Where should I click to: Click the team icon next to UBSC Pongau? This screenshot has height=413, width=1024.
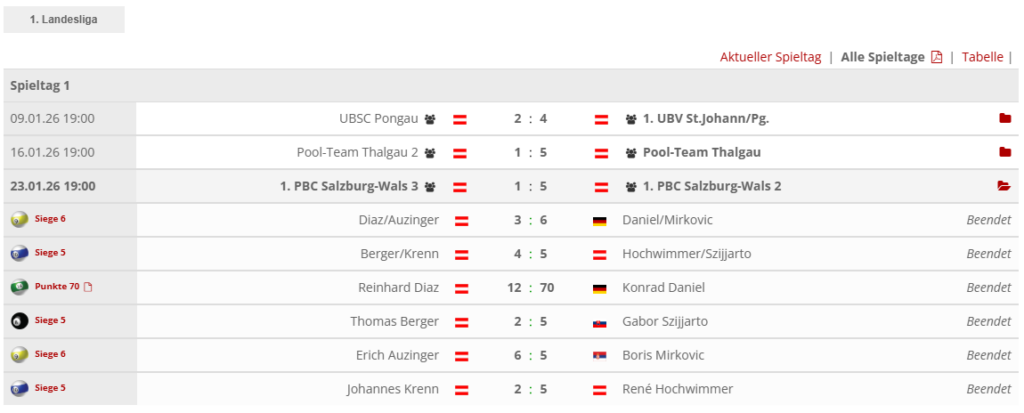pos(430,119)
